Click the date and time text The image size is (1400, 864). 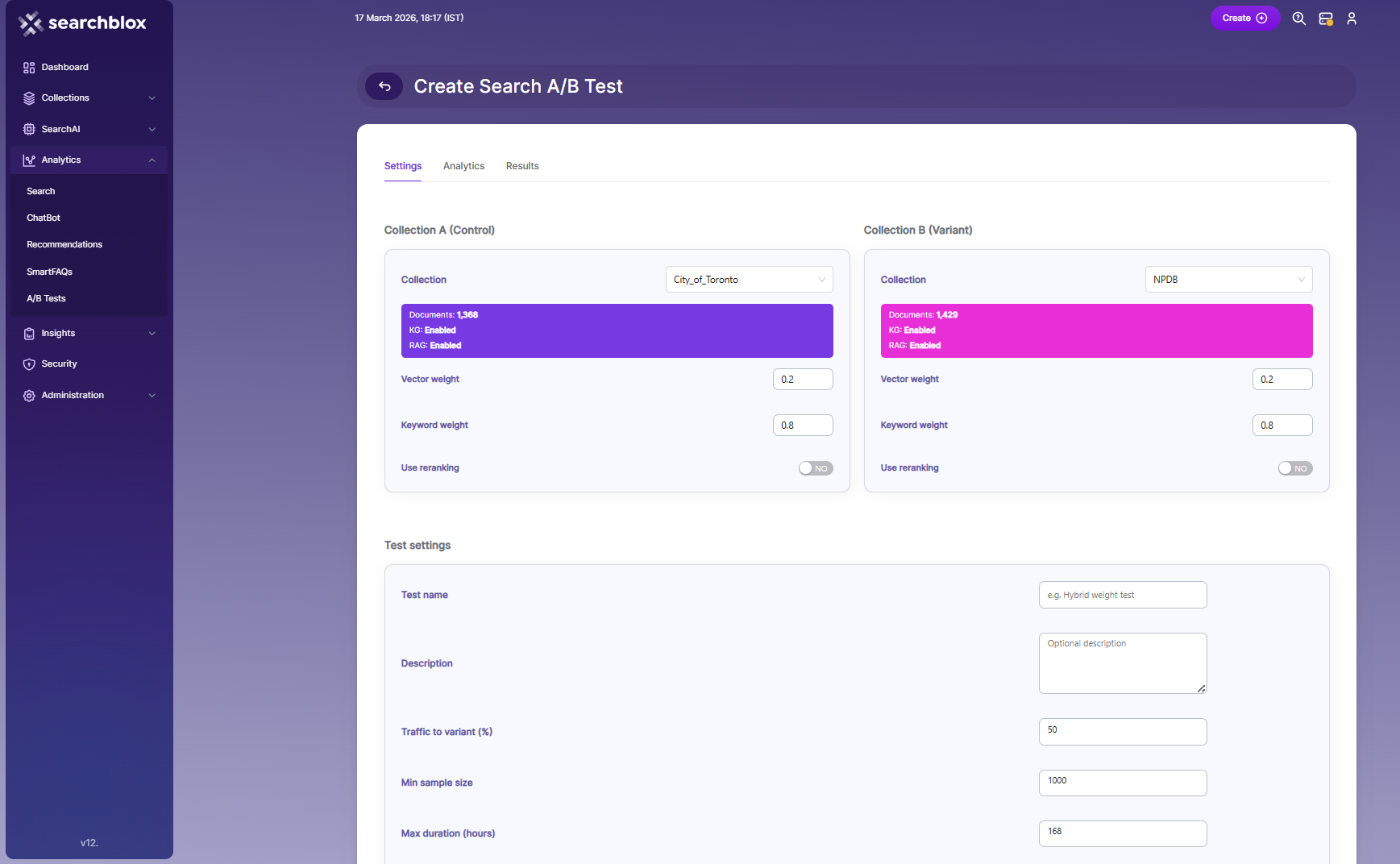[x=409, y=18]
